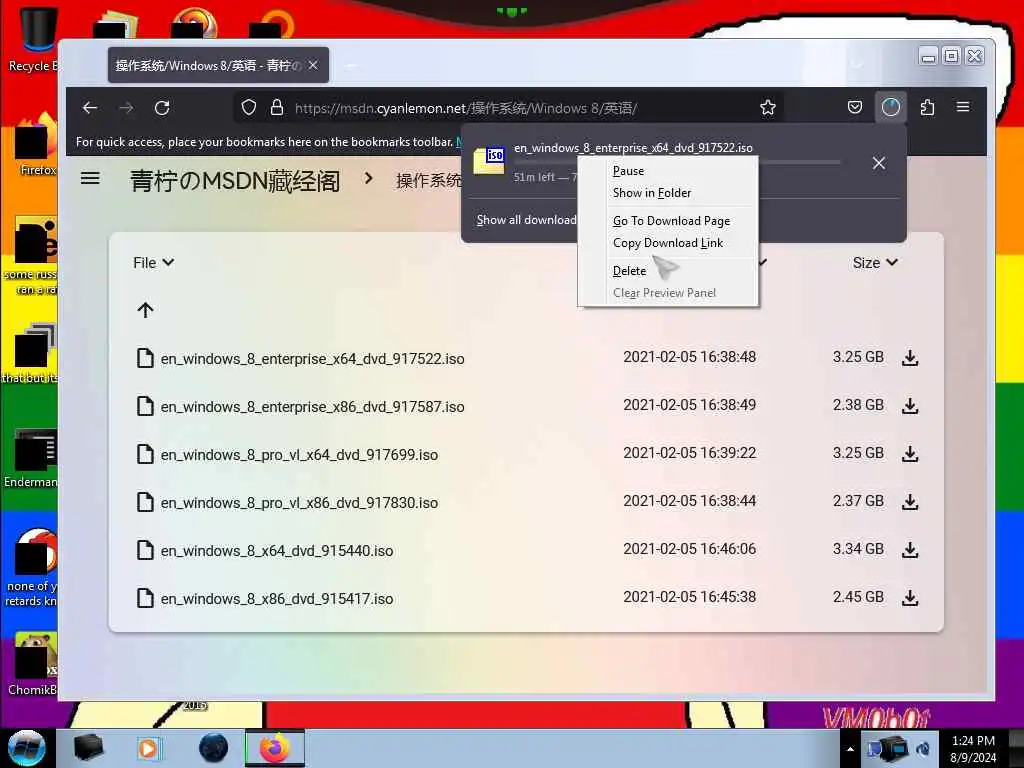Save page to Pocket
This screenshot has height=768, width=1024.
click(855, 107)
